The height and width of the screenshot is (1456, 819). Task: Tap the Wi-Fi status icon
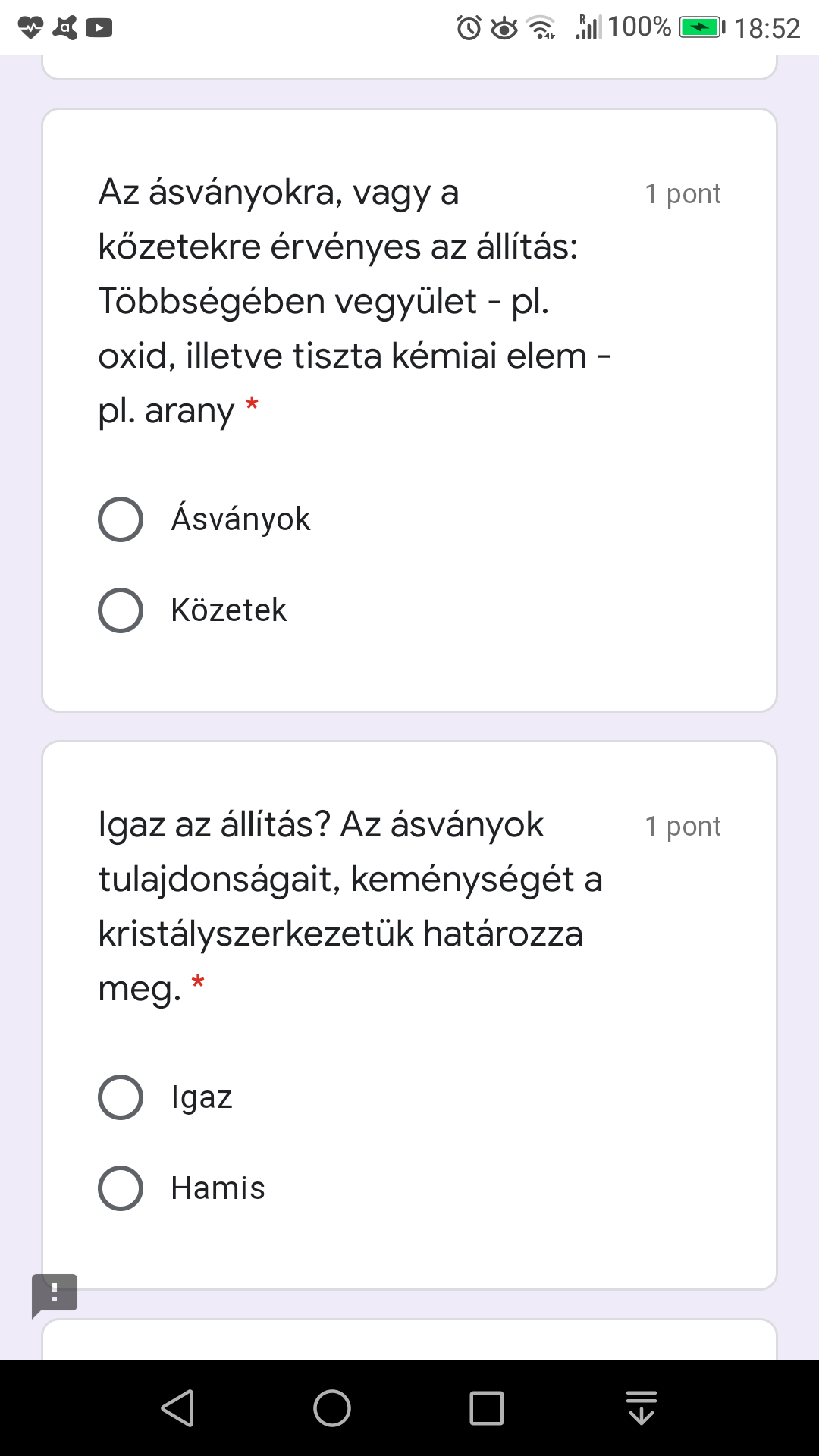point(541,28)
